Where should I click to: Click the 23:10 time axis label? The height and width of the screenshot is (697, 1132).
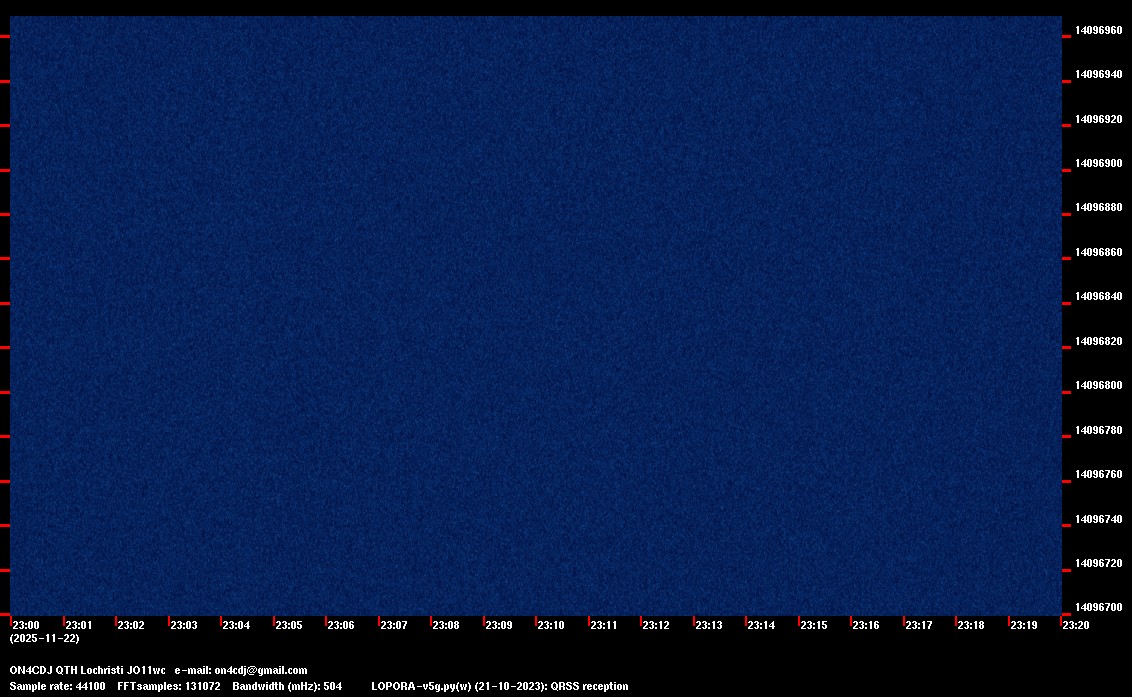[551, 625]
